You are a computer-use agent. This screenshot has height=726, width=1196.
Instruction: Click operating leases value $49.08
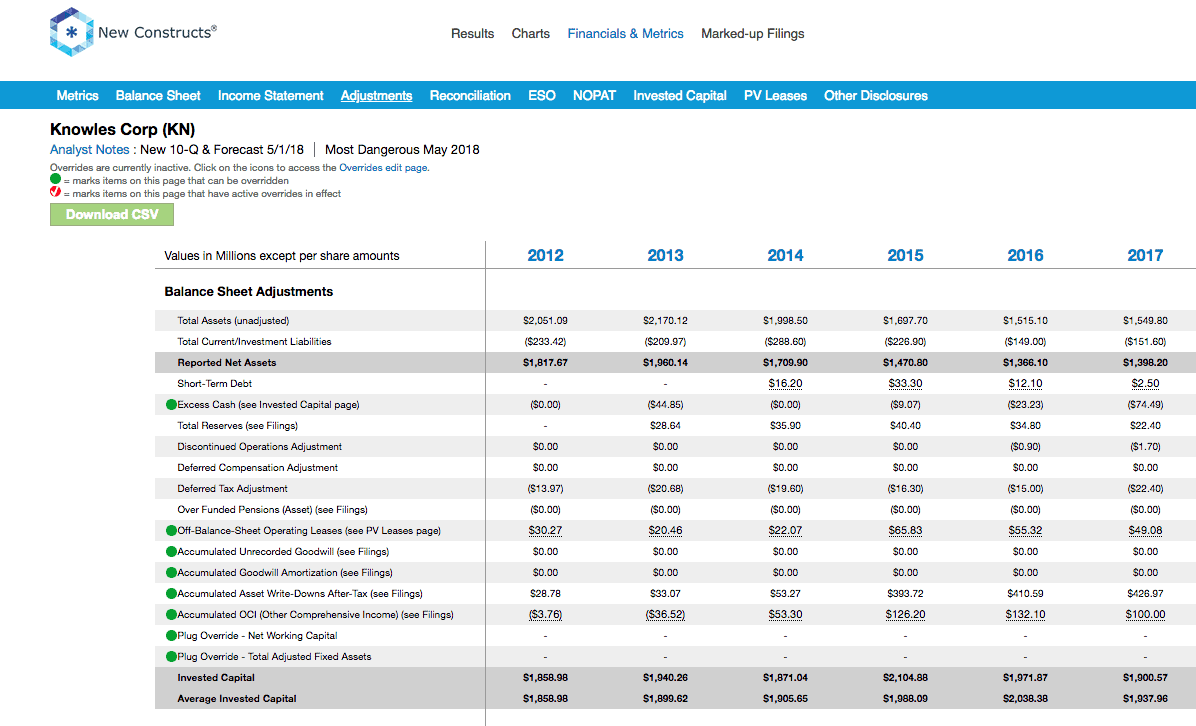[x=1145, y=530]
